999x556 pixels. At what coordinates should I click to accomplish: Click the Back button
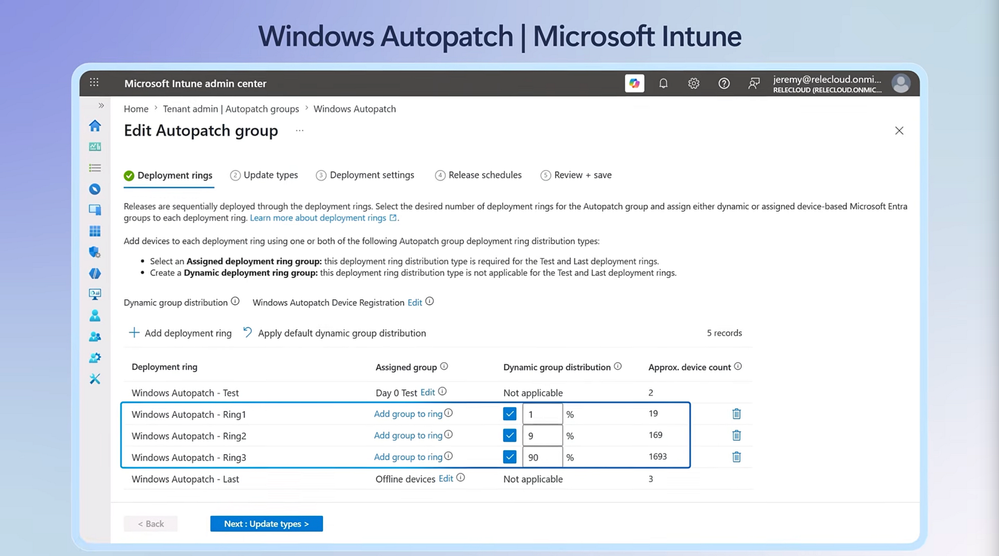click(x=150, y=524)
